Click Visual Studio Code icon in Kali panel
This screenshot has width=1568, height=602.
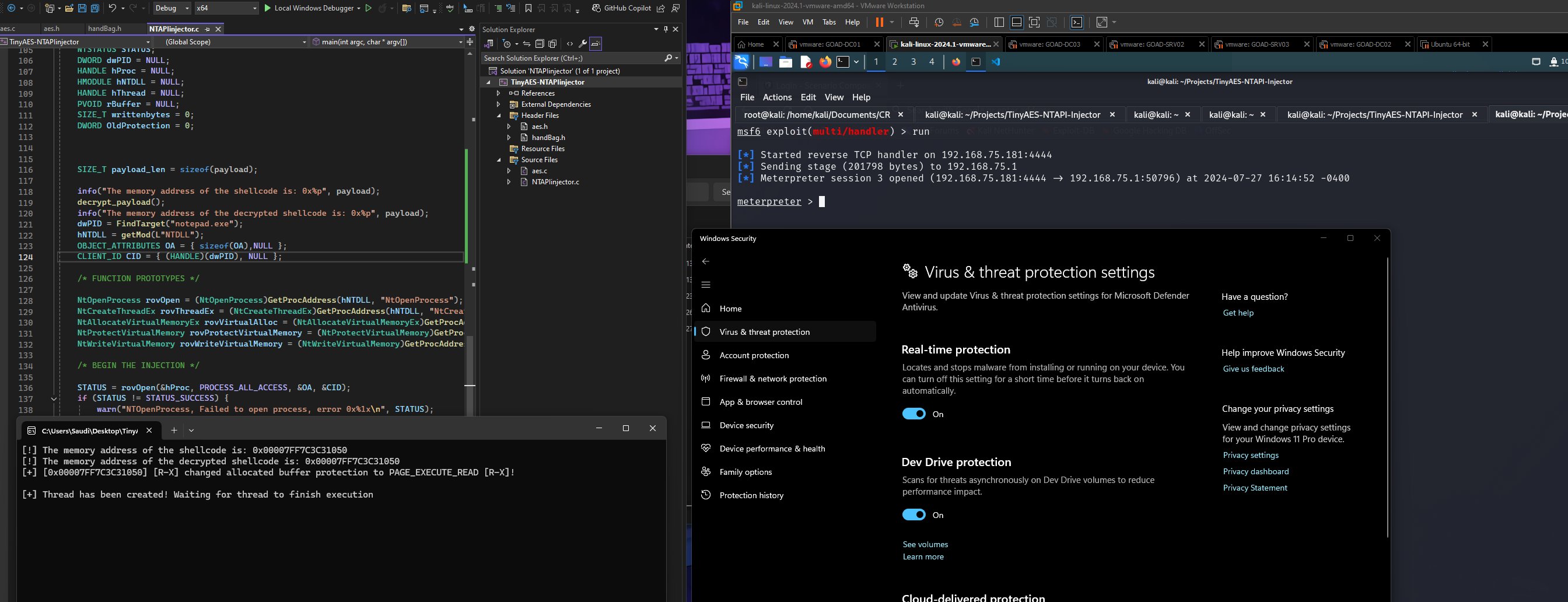(x=995, y=61)
